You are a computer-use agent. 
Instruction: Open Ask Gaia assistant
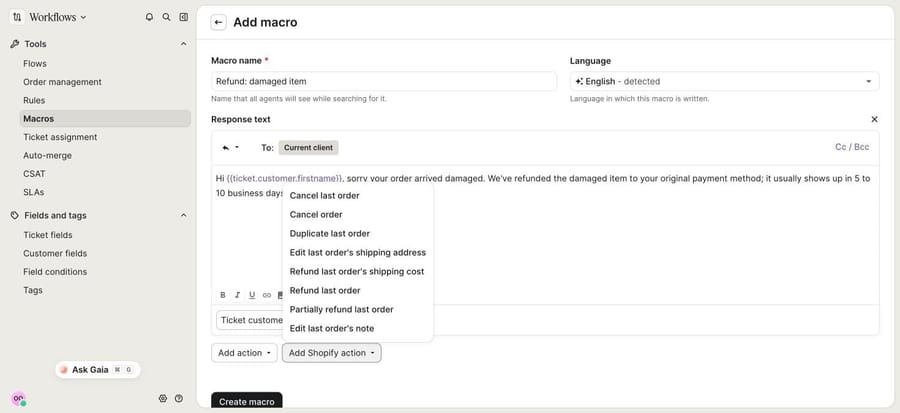click(x=98, y=370)
